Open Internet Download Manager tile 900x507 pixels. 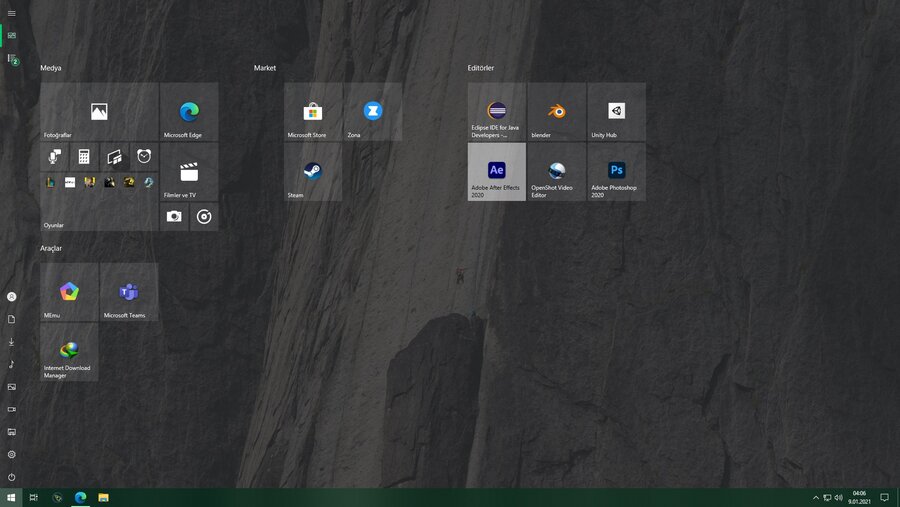tap(69, 351)
